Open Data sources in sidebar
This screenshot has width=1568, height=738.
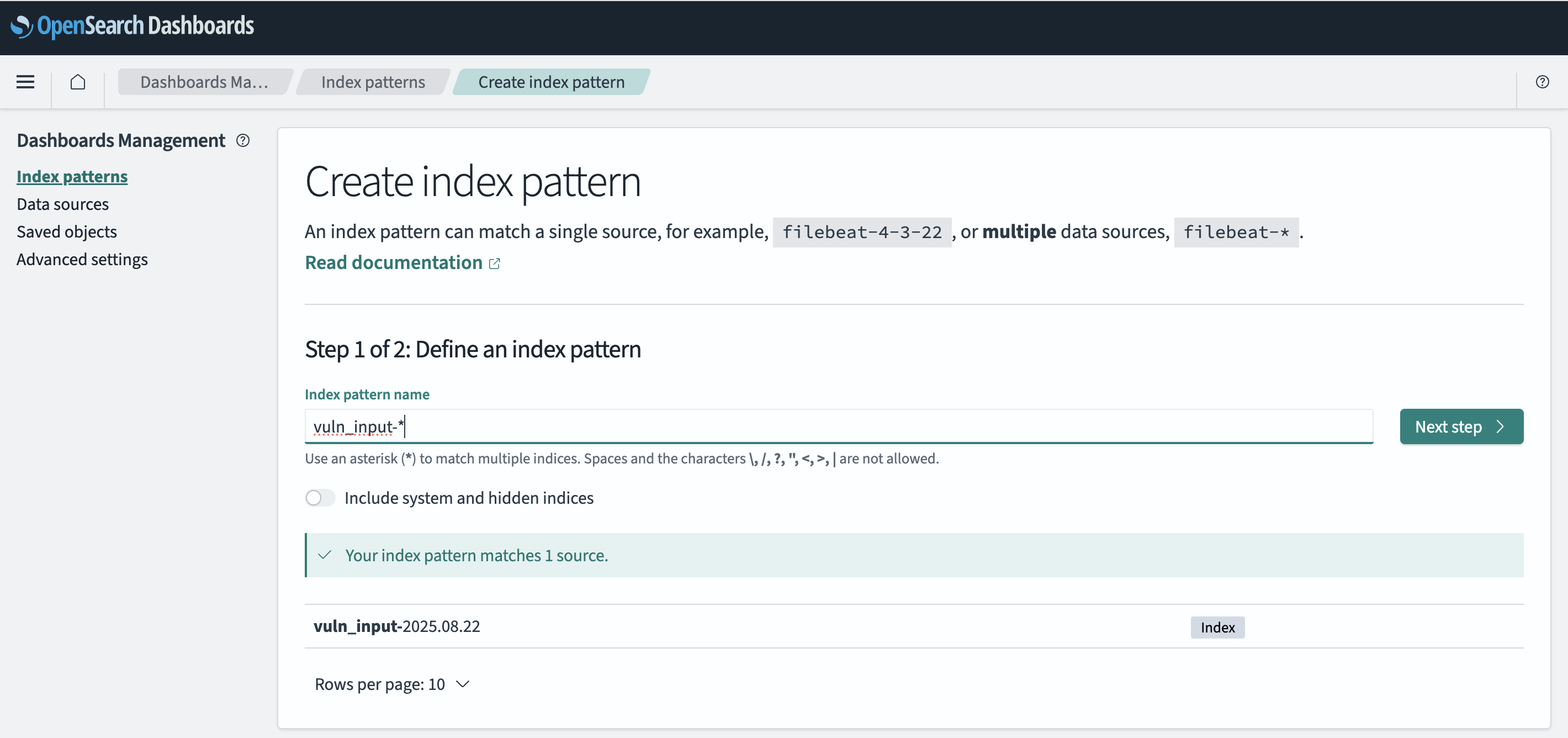coord(63,204)
